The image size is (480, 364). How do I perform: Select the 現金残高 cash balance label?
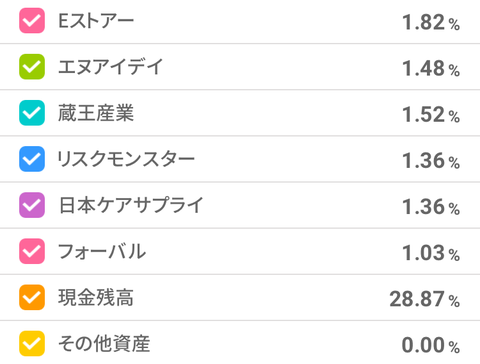point(96,297)
